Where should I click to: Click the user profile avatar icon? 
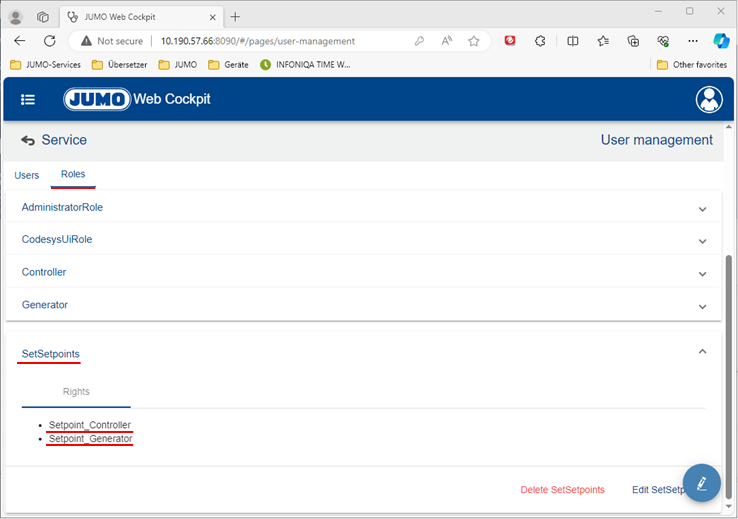click(x=709, y=100)
